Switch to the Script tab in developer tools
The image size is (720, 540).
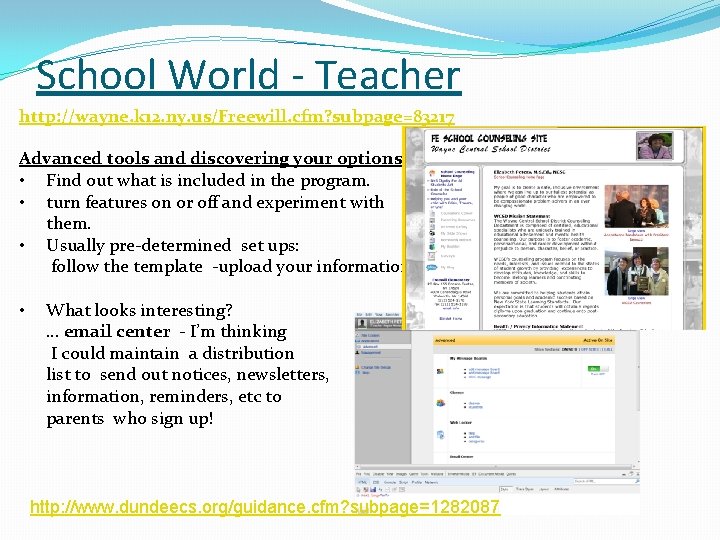tap(403, 482)
